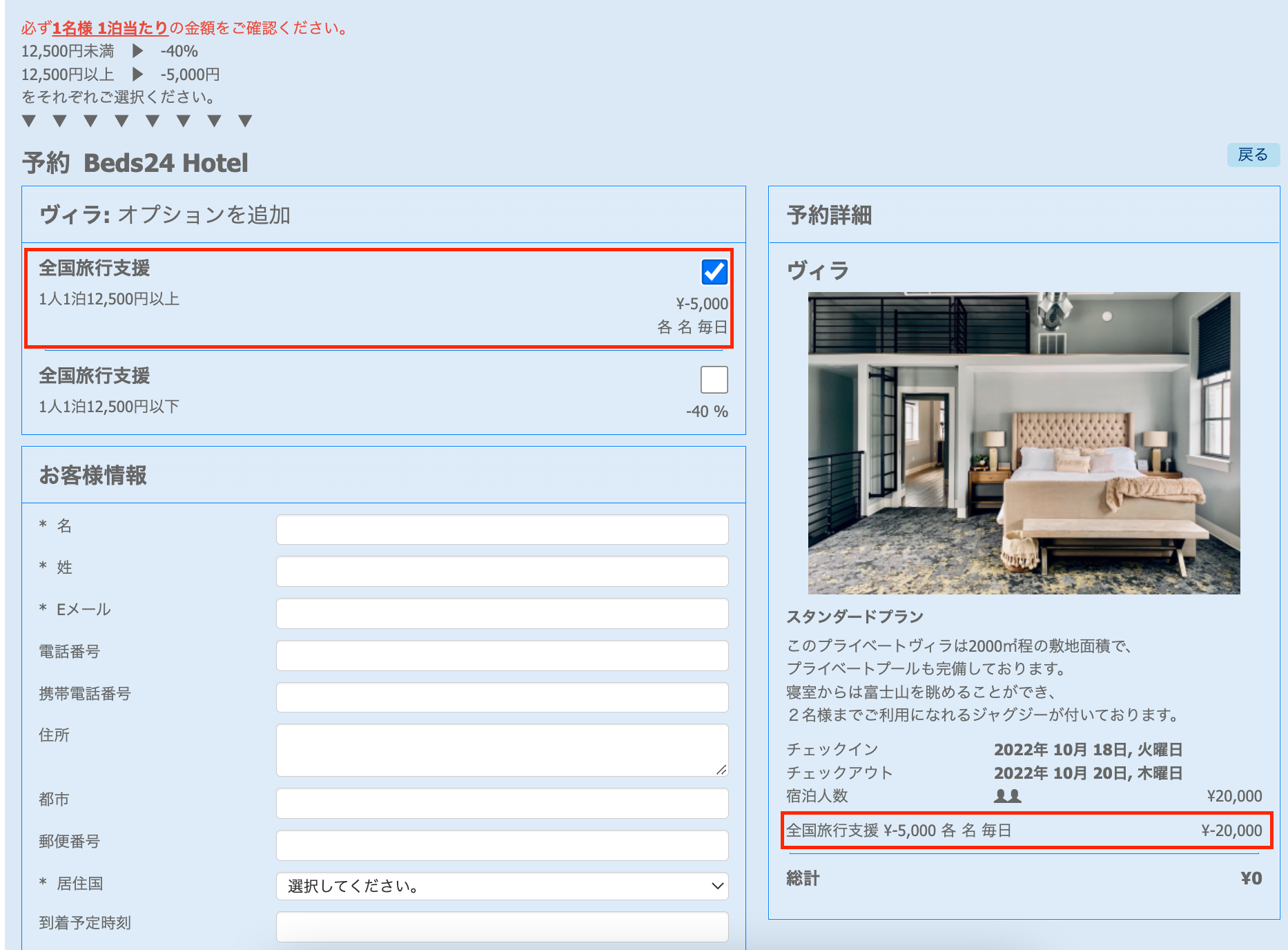This screenshot has height=950, width=1288.
Task: Click the 姓 last name field
Action: [x=502, y=572]
